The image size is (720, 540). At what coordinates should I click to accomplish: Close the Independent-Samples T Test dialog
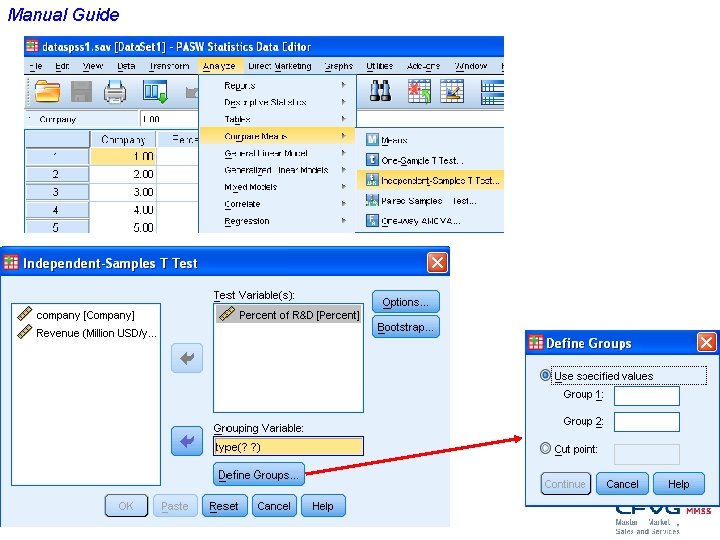click(437, 263)
